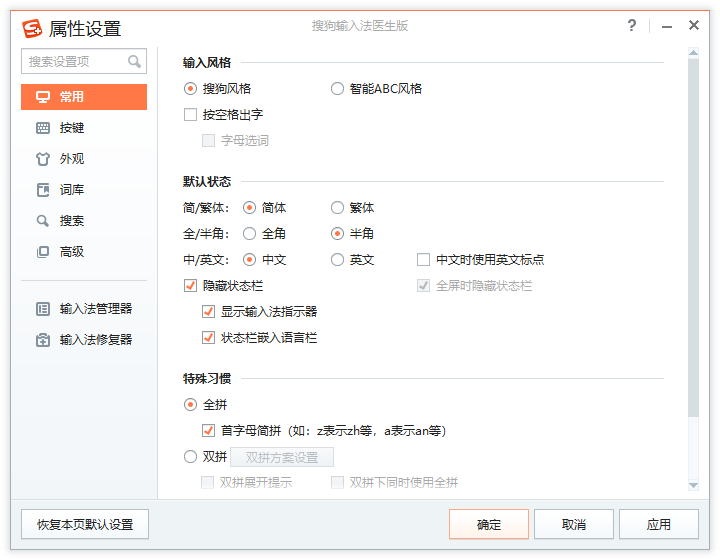The width and height of the screenshot is (720, 560).
Task: Click the scrollbar down arrow
Action: click(693, 485)
